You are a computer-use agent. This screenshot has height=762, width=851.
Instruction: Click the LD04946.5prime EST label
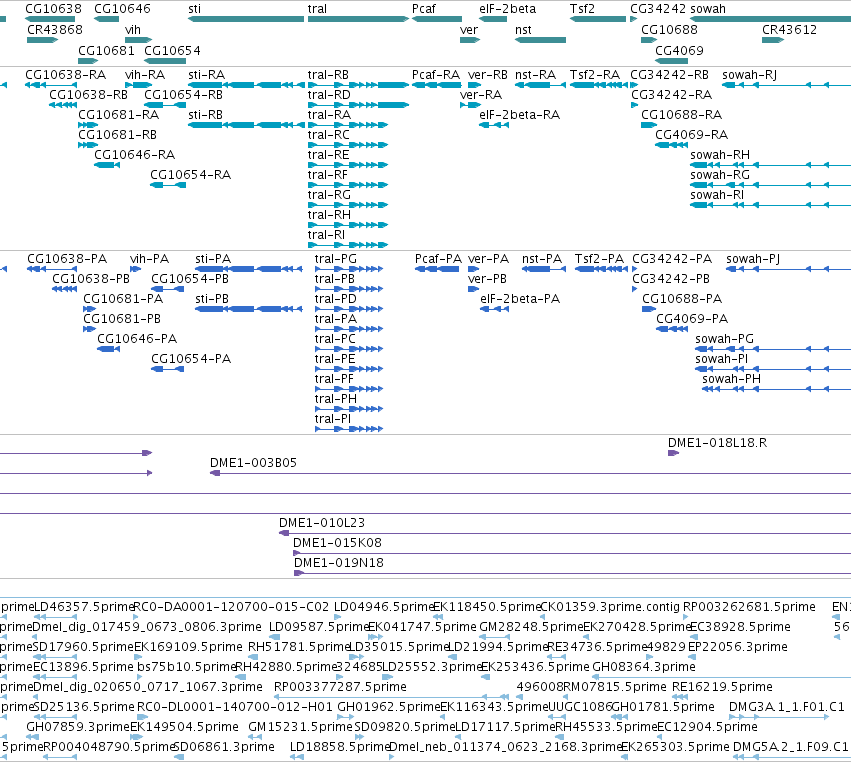(x=384, y=607)
